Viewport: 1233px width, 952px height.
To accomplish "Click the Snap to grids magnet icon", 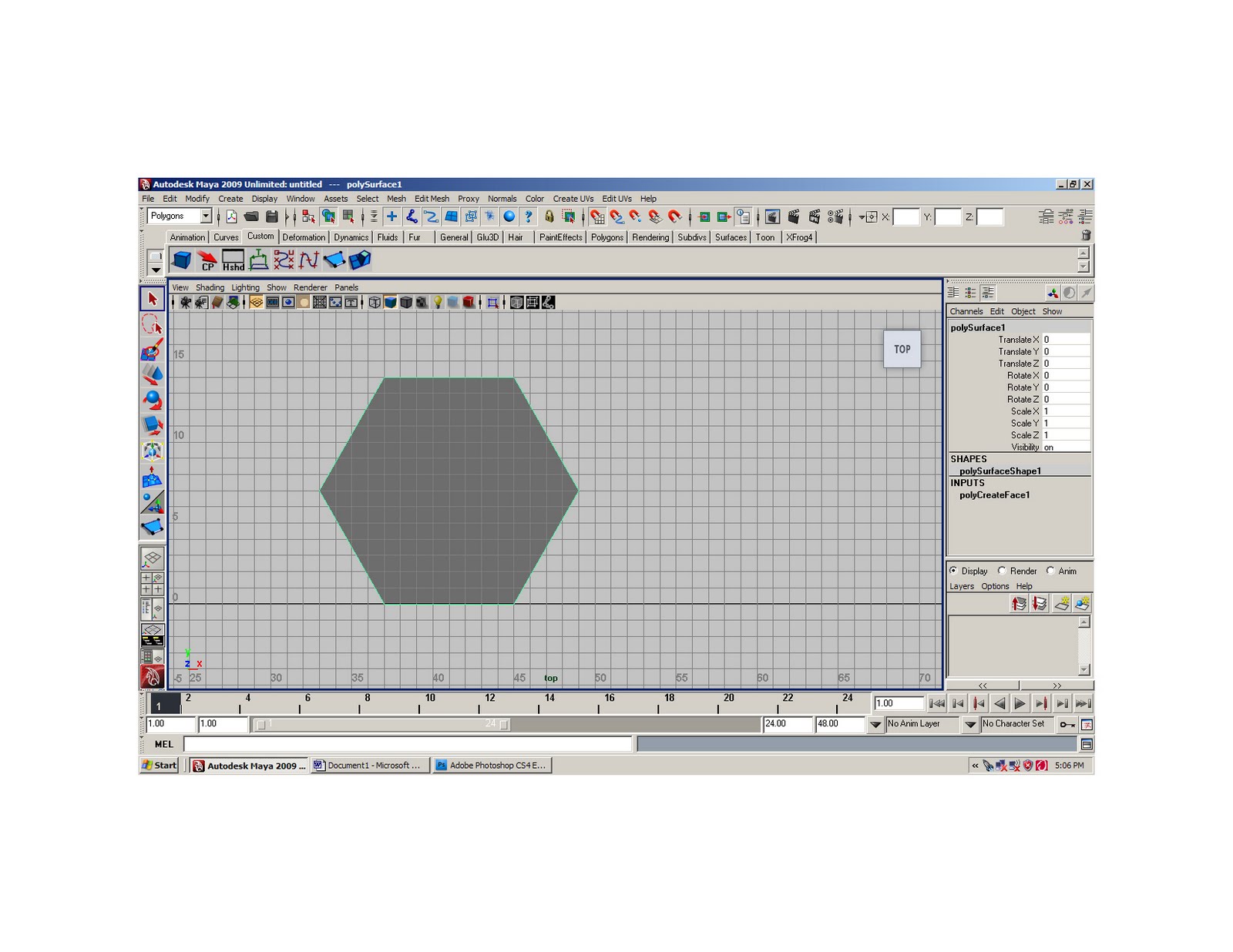I will tap(597, 217).
